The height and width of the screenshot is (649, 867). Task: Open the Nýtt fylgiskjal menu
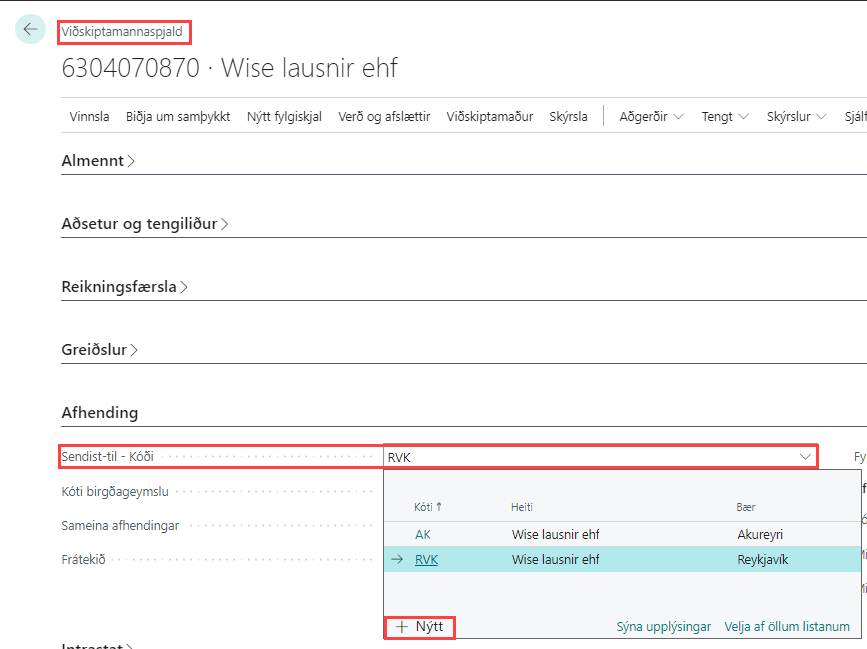(284, 116)
